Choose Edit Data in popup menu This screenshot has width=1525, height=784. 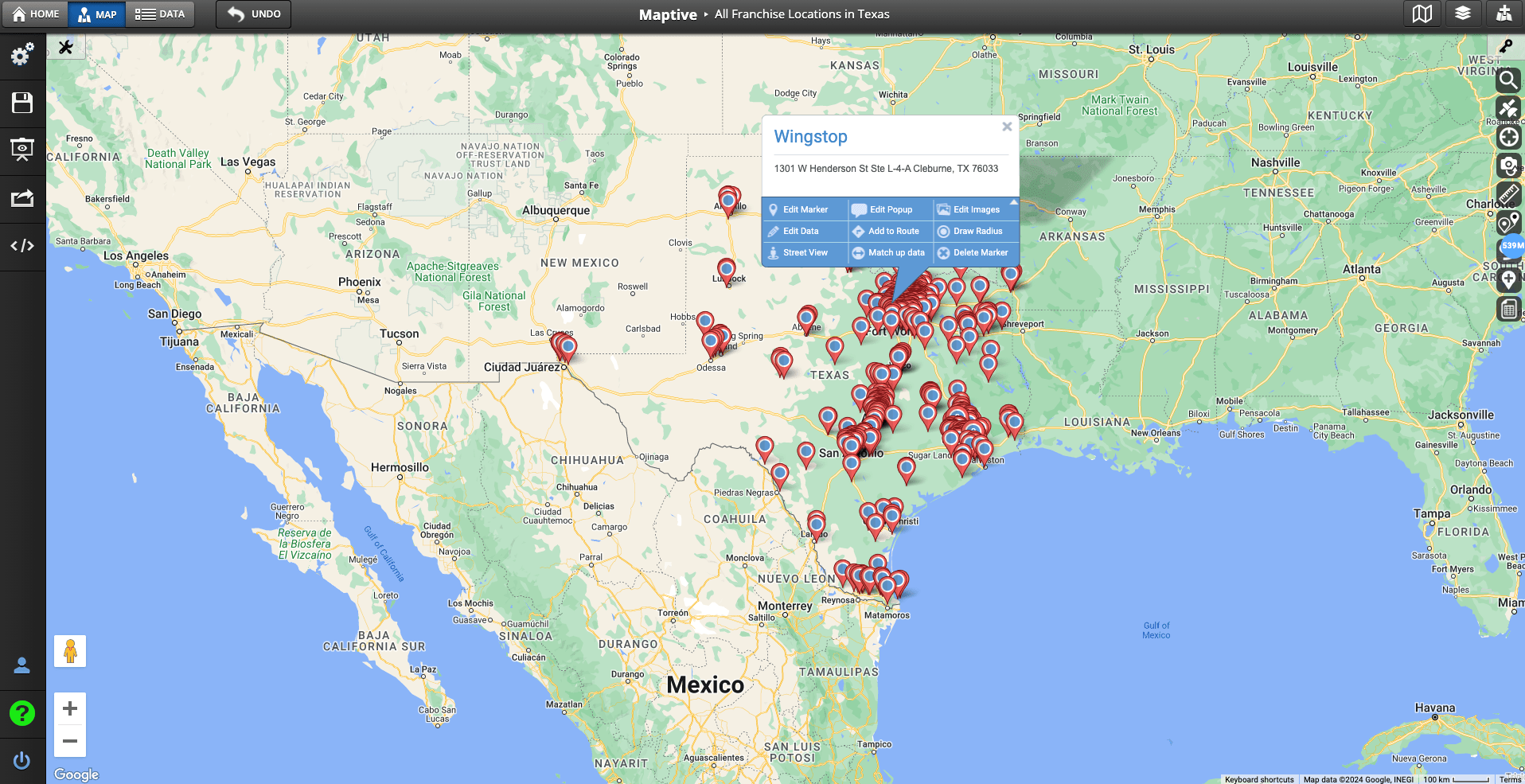pos(805,231)
